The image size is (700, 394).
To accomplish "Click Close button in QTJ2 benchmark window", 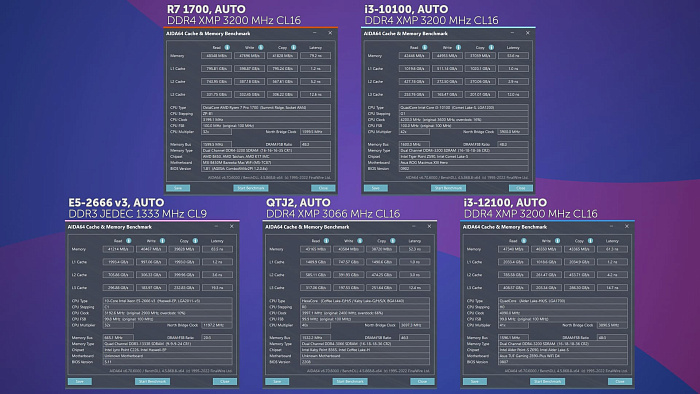I will [422, 382].
